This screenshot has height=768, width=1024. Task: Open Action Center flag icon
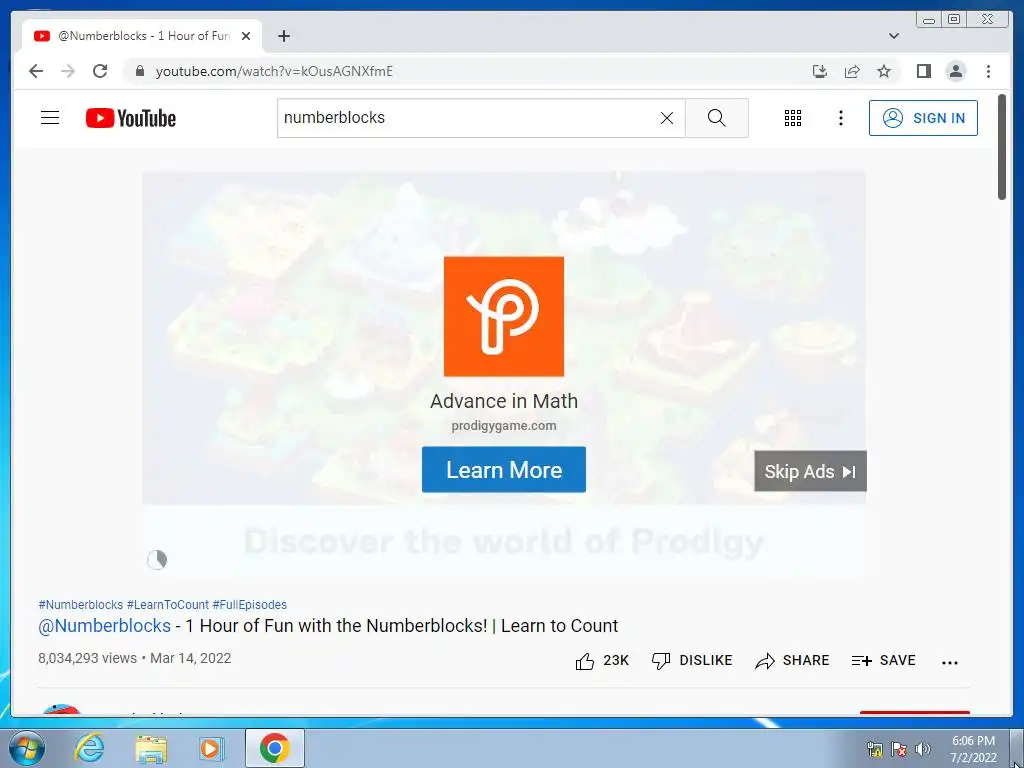pyautogui.click(x=899, y=748)
